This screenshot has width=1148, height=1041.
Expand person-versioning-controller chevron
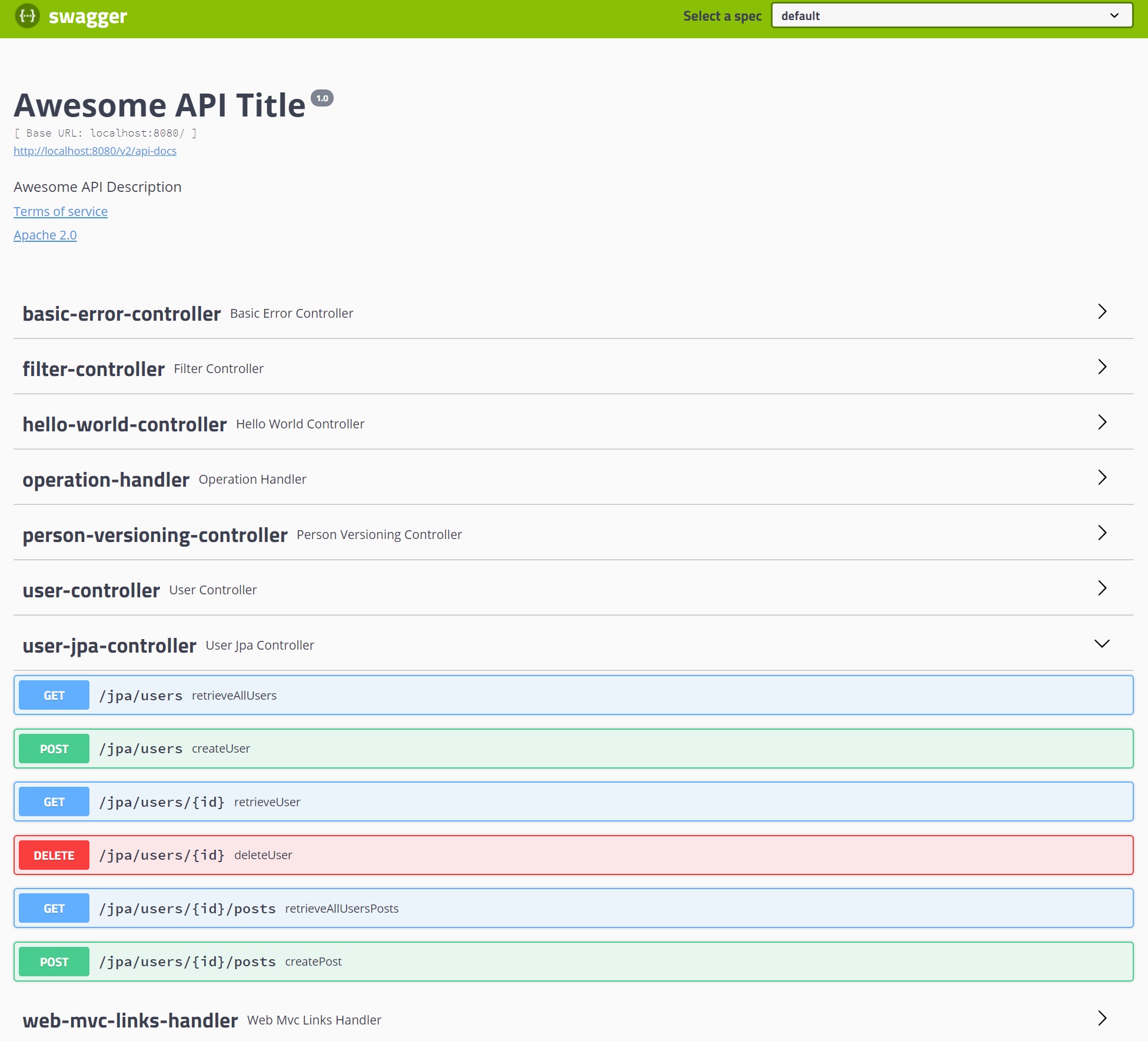(x=1102, y=533)
